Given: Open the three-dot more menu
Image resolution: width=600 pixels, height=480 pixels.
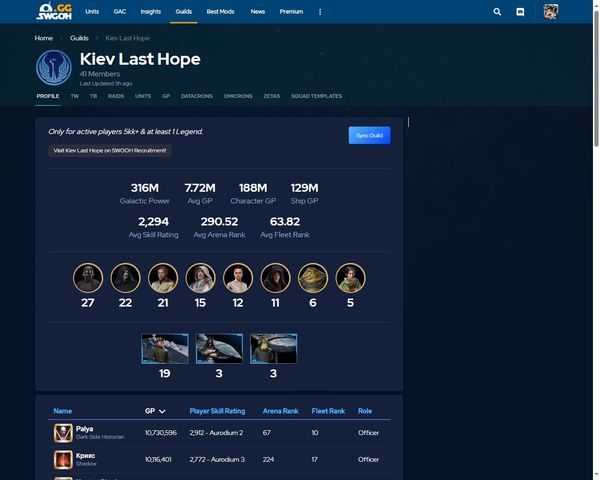Looking at the screenshot, I should (320, 12).
